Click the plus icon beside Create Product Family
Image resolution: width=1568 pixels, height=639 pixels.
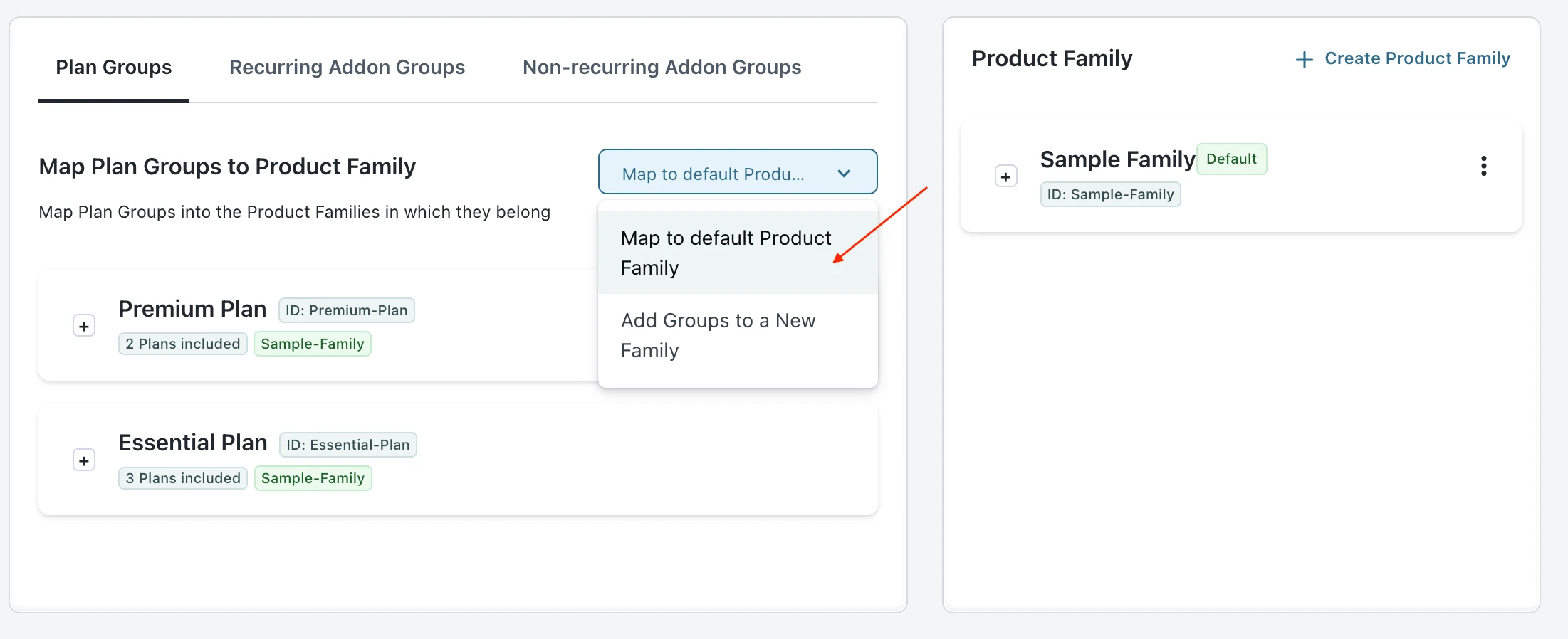click(x=1304, y=60)
